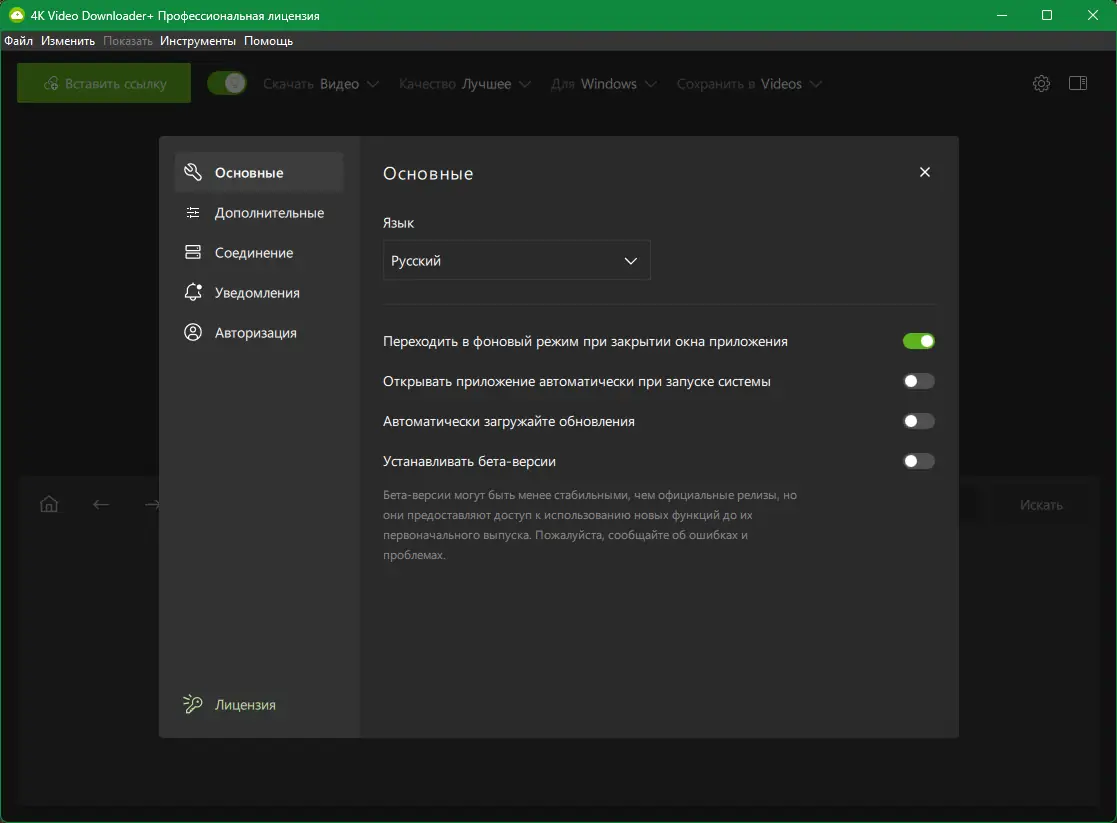Click the server icon beside Соединение
Image resolution: width=1117 pixels, height=823 pixels.
coord(193,253)
